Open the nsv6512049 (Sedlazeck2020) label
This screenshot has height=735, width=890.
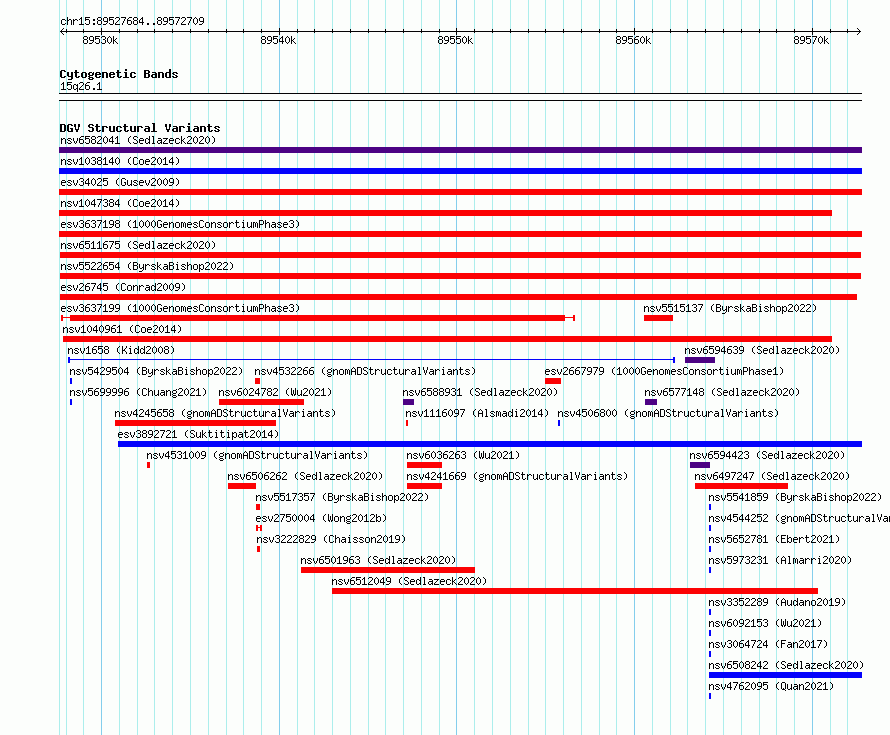(409, 581)
